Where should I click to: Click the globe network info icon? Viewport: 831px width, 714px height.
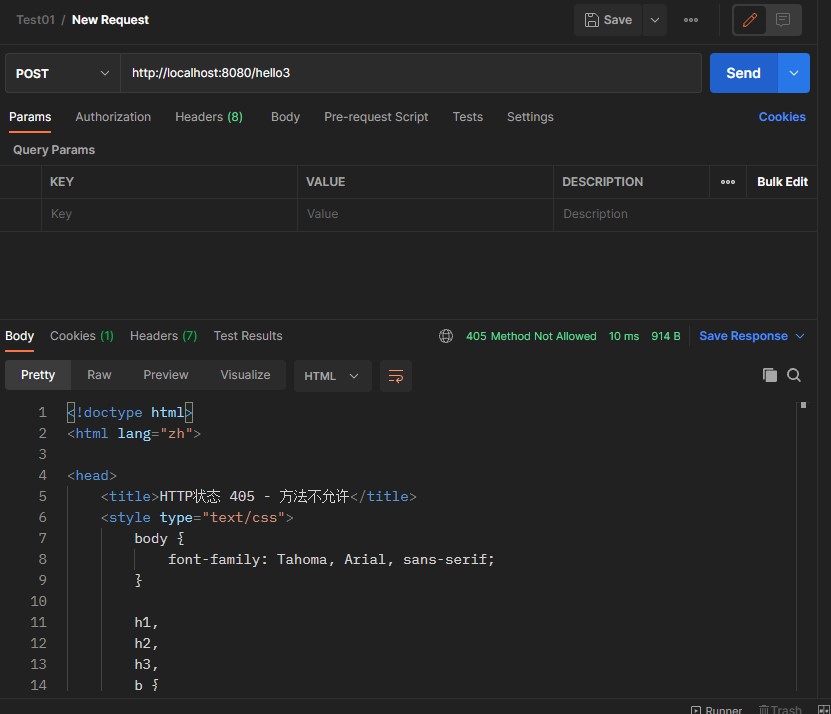(446, 336)
